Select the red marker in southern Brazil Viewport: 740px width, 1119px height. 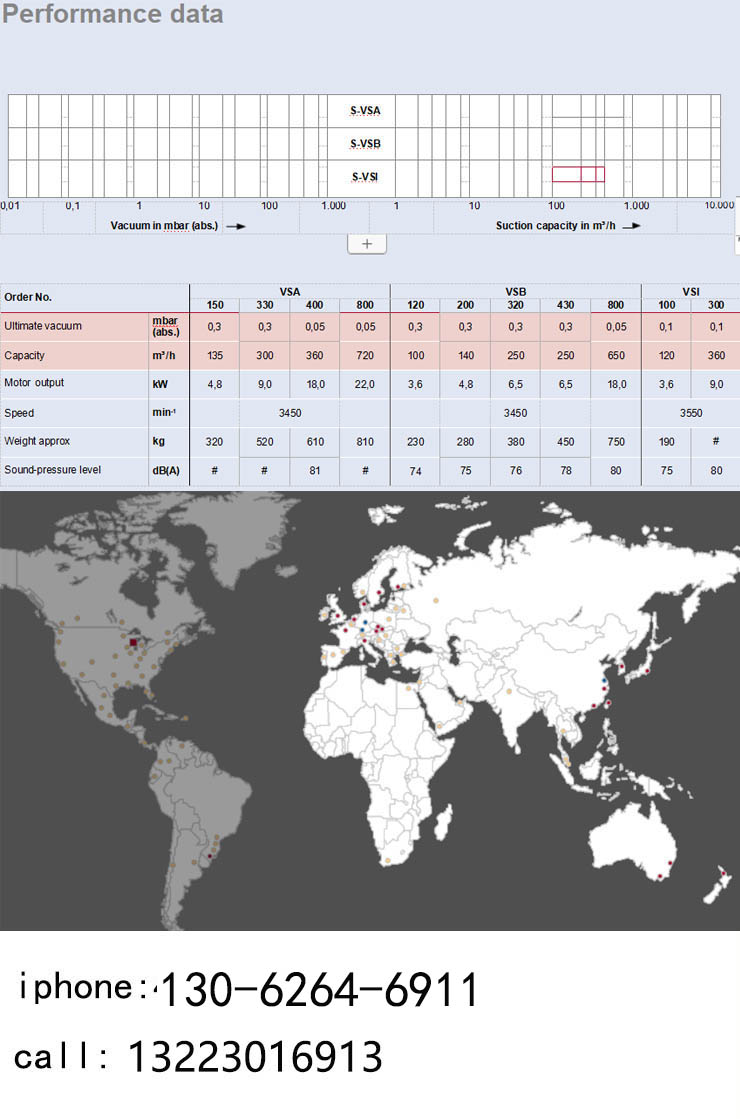pos(209,856)
